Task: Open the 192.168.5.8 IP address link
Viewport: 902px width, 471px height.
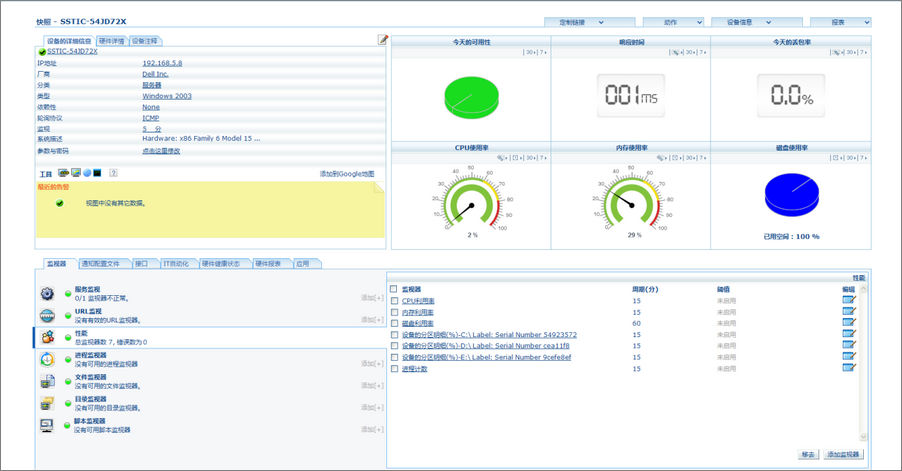Action: (162, 63)
